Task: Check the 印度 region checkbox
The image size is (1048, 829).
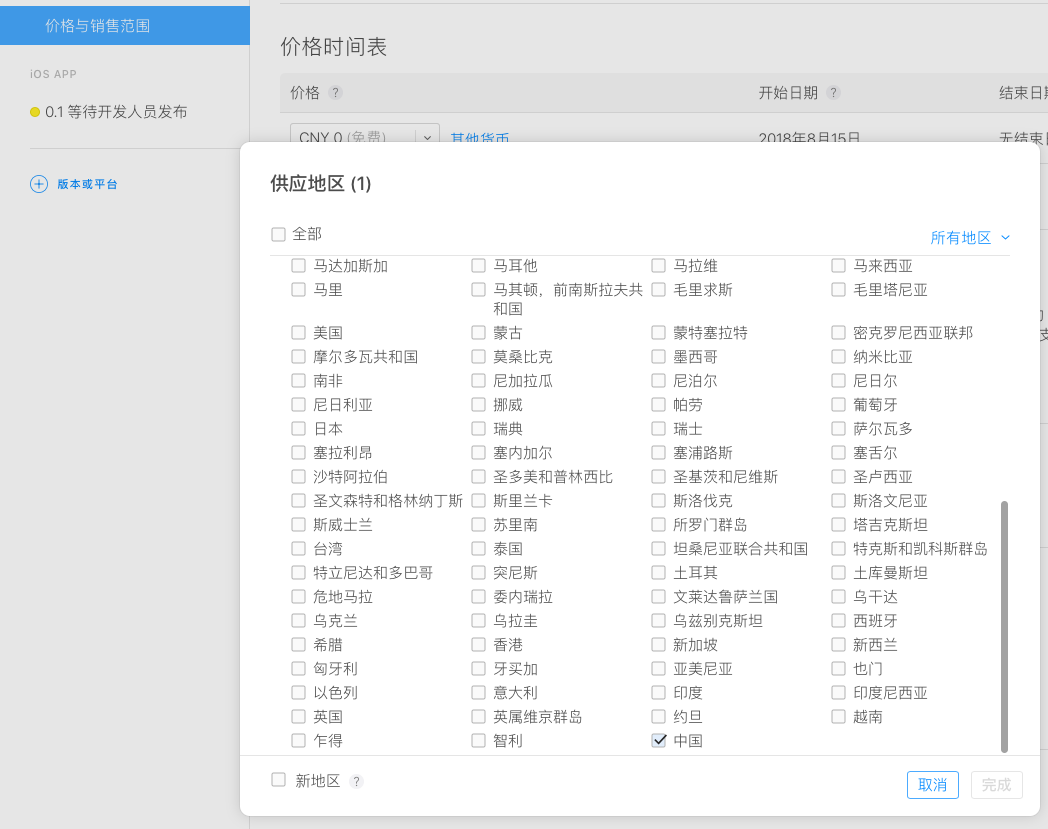Action: [658, 693]
